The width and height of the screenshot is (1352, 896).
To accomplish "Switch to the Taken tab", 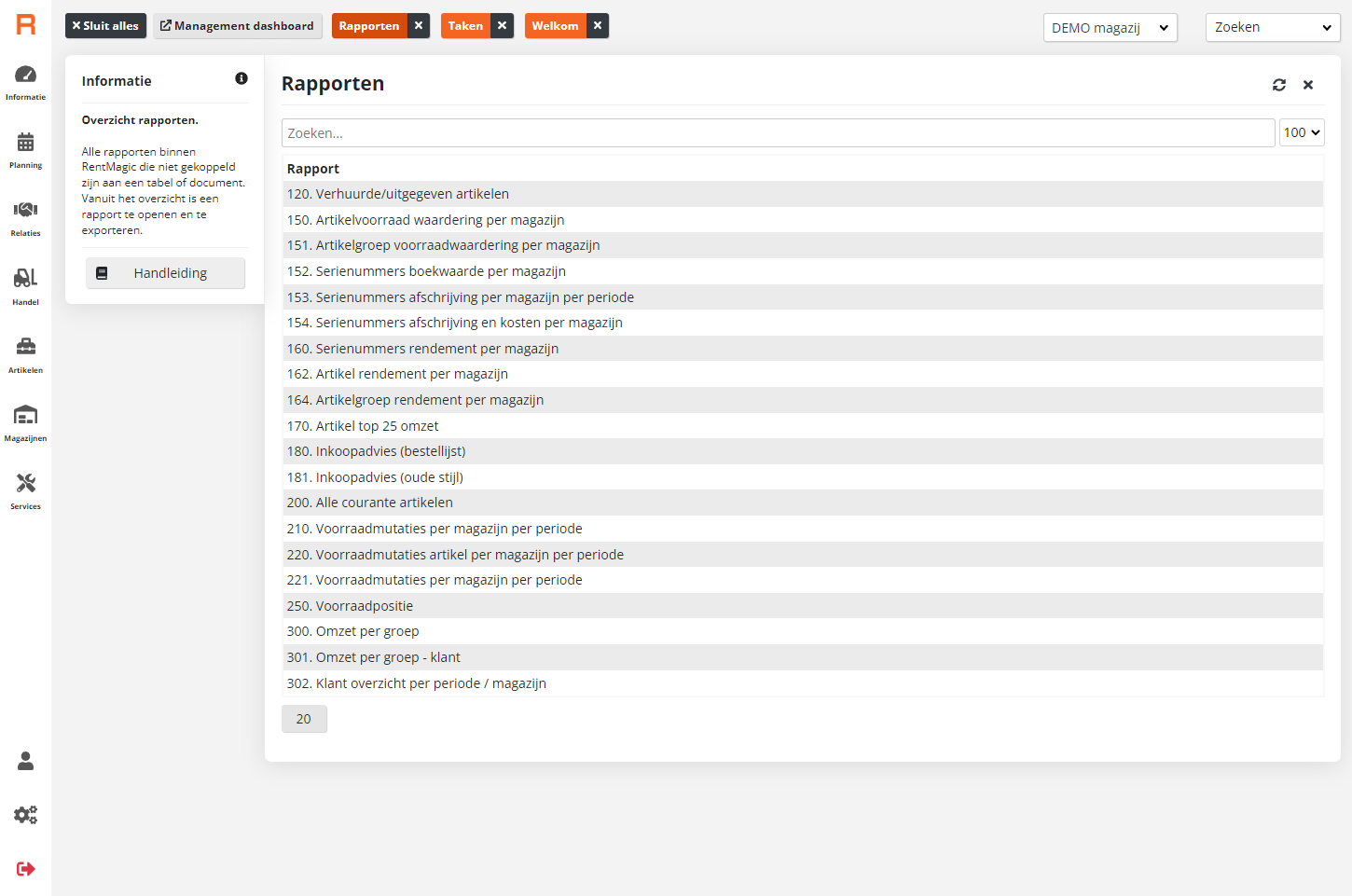I will click(465, 26).
